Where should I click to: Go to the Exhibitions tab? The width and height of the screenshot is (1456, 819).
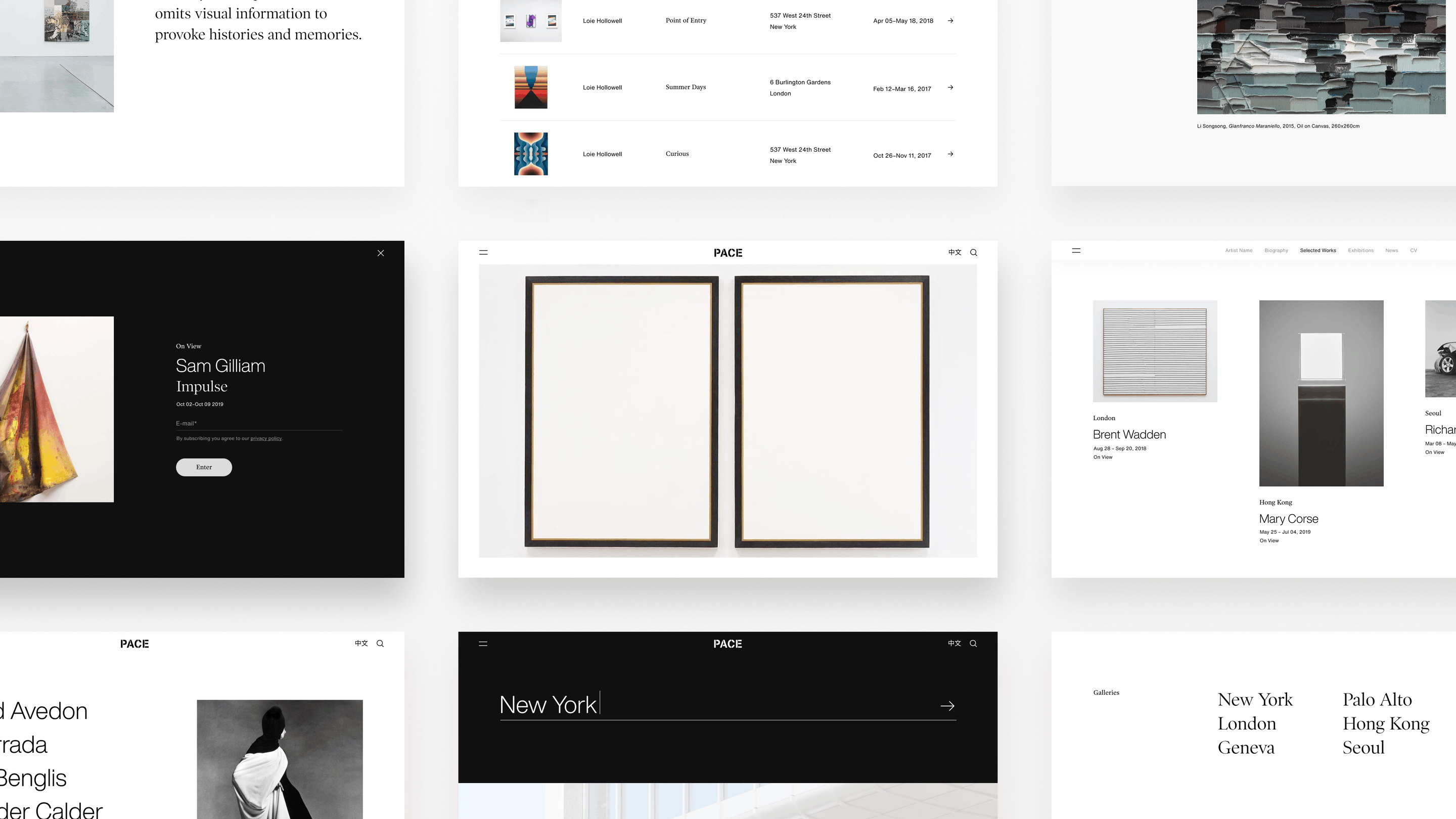[x=1360, y=250]
